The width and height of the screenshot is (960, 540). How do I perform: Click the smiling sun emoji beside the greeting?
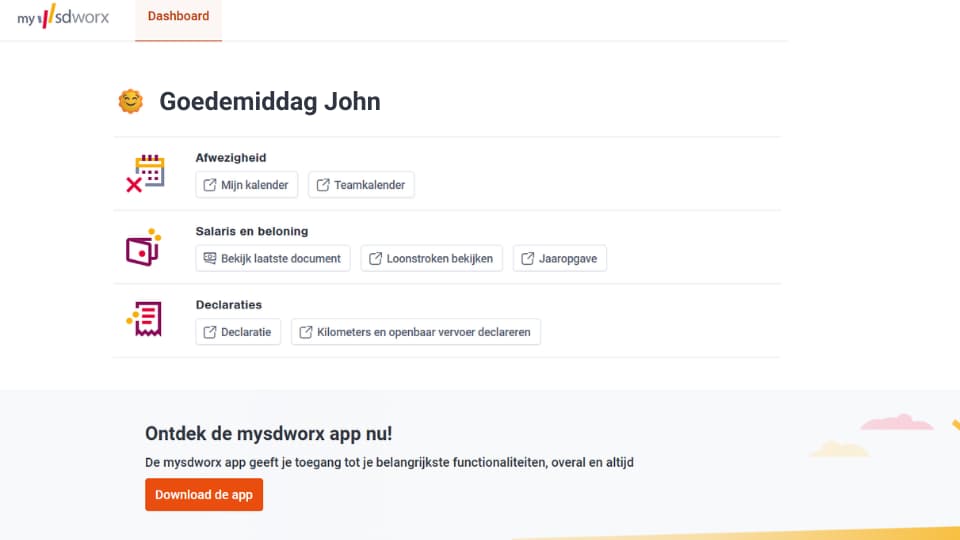pyautogui.click(x=130, y=101)
